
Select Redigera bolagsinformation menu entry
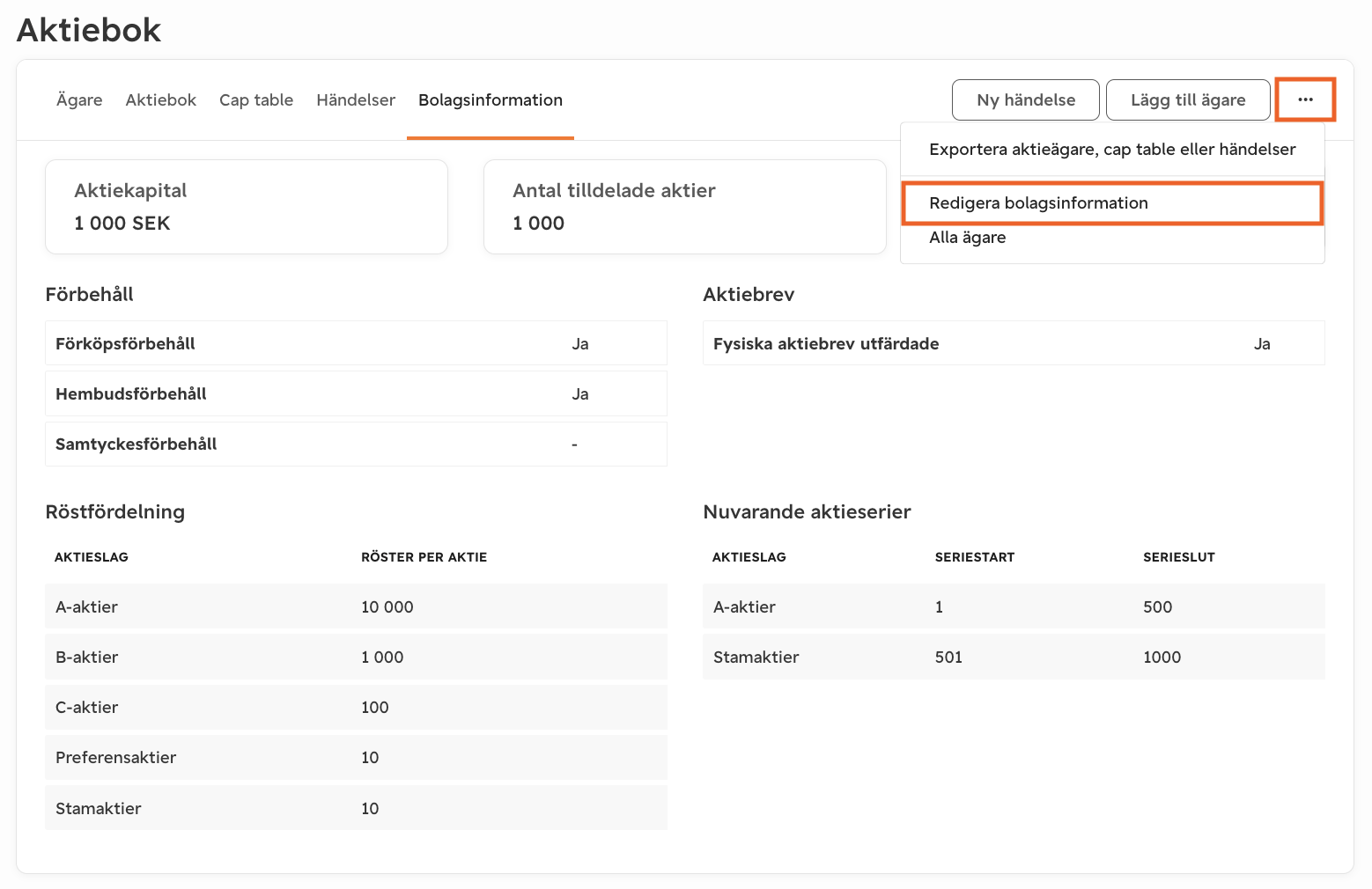(x=1112, y=203)
